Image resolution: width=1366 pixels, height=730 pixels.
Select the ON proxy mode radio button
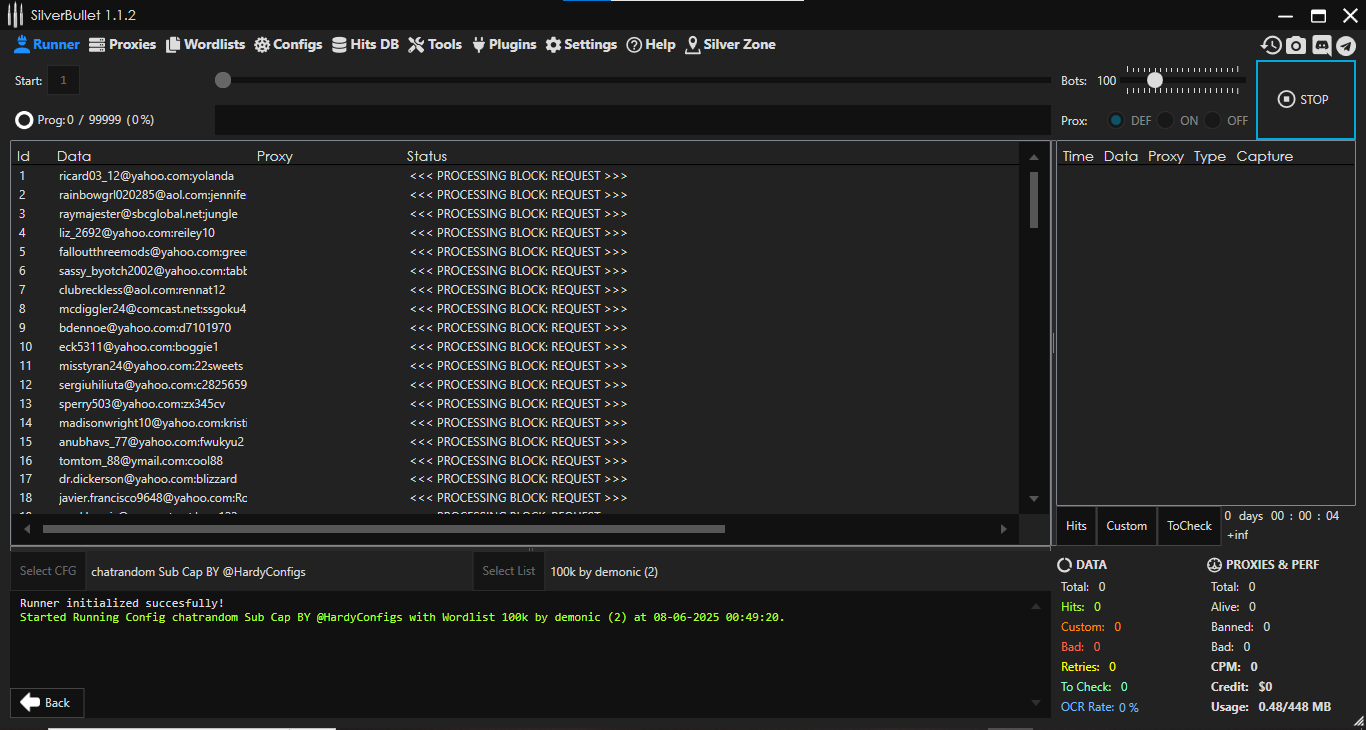(x=1166, y=120)
